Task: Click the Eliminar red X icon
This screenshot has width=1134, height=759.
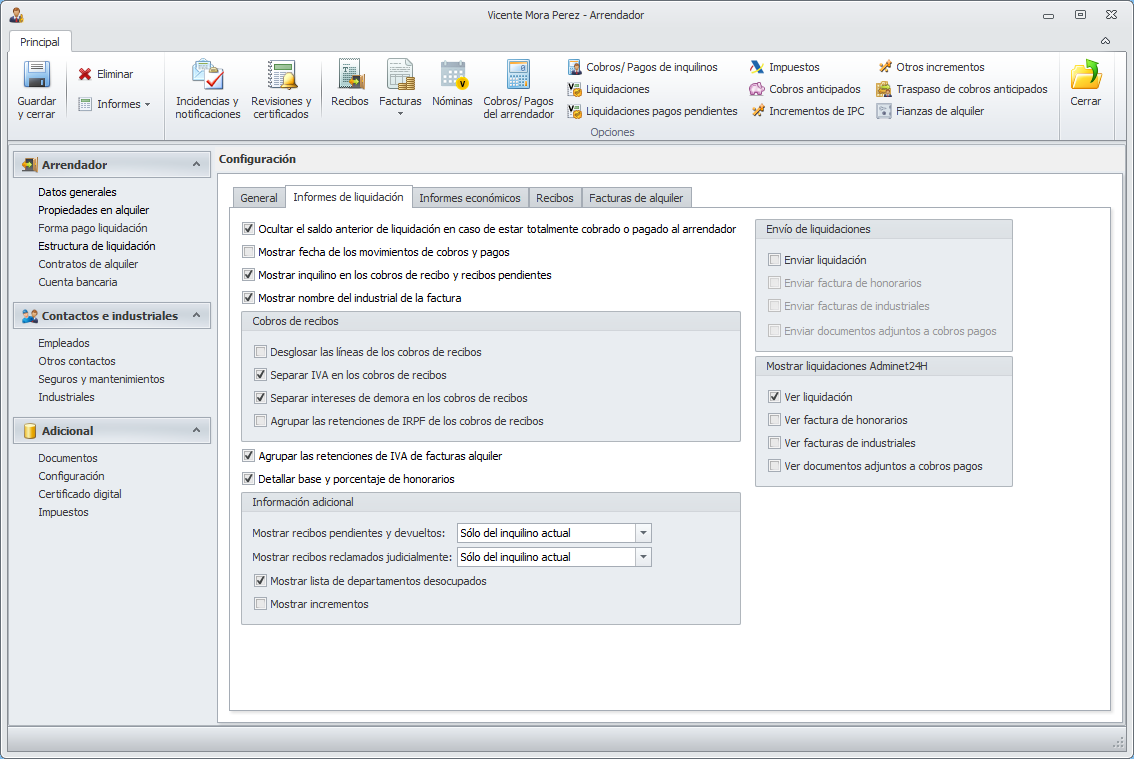Action: point(85,74)
